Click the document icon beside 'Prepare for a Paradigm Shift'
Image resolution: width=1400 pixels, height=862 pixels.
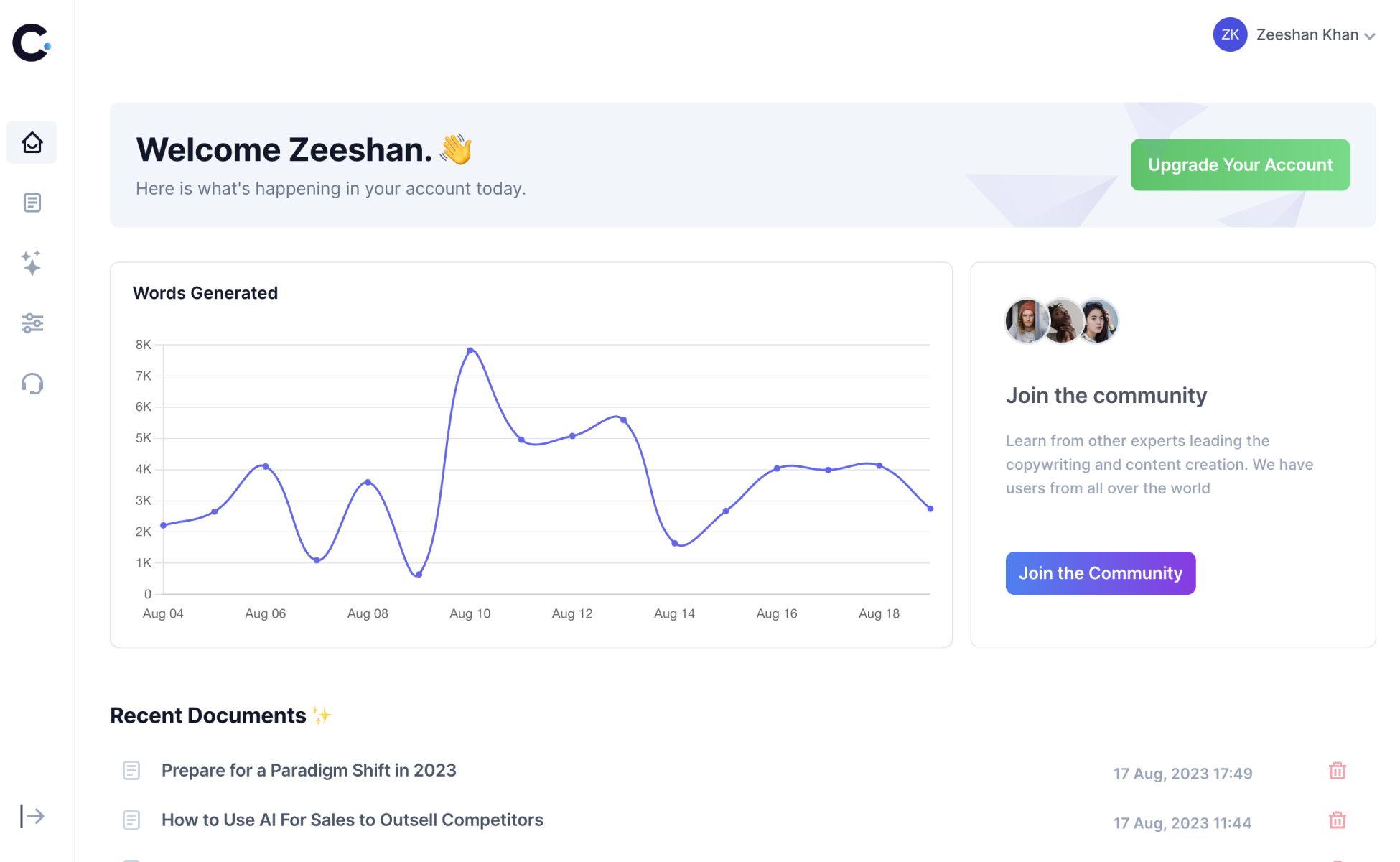coord(131,770)
